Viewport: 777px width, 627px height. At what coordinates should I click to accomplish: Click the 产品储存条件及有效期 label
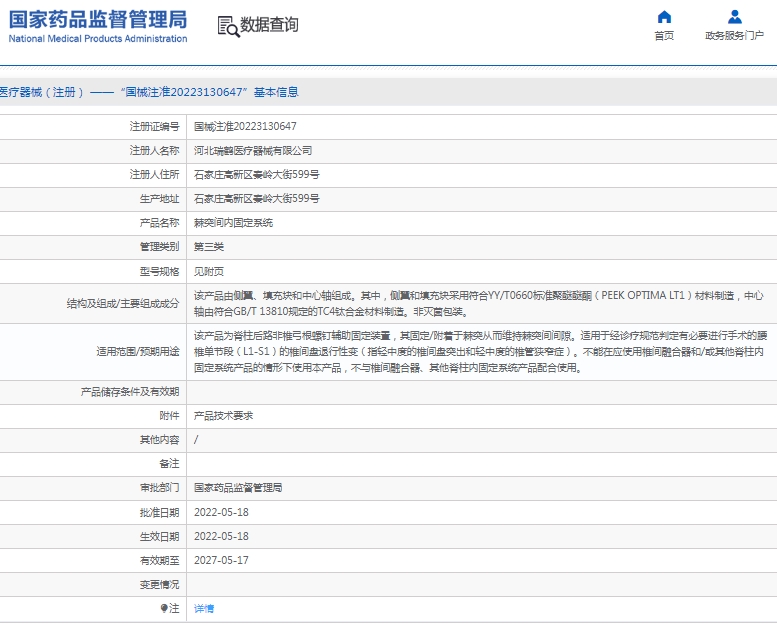(x=130, y=392)
